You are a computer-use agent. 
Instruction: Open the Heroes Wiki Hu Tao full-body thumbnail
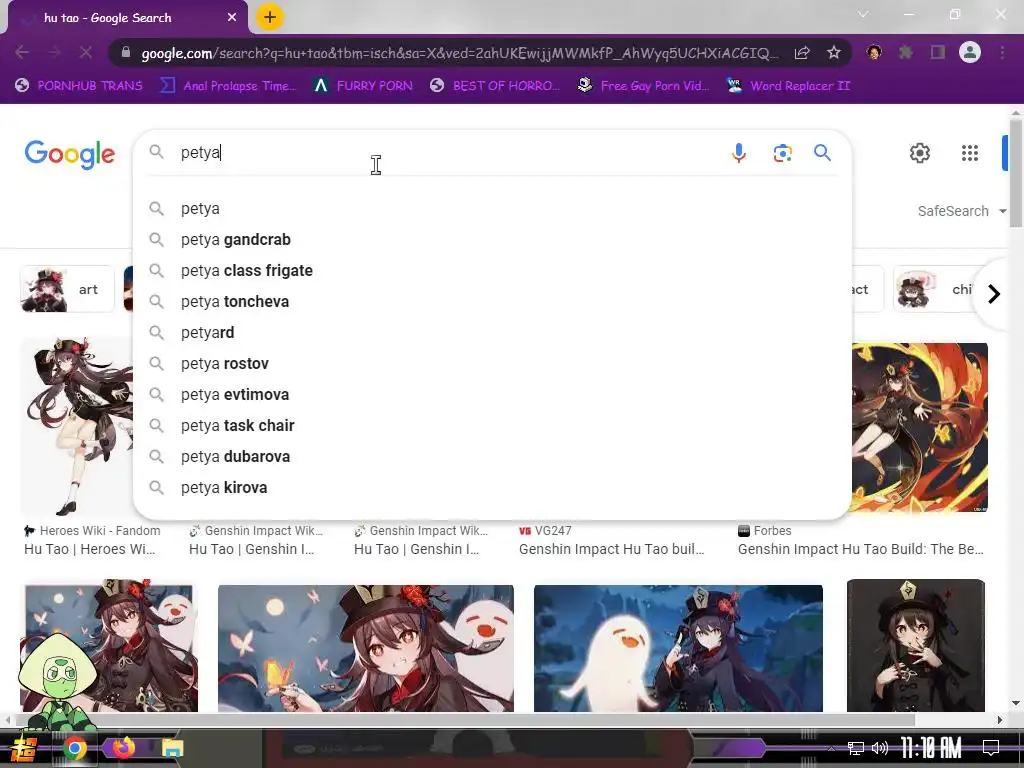[77, 426]
